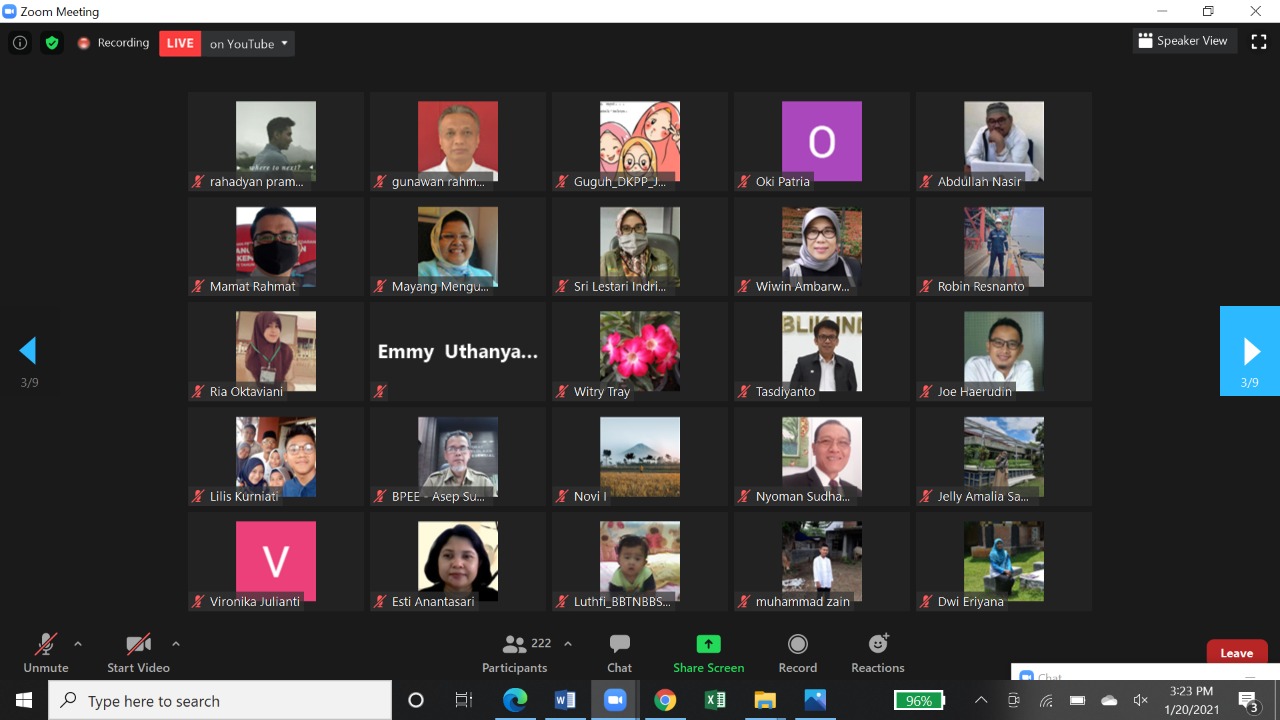This screenshot has width=1280, height=720.
Task: Open the Participants panel
Action: point(514,653)
